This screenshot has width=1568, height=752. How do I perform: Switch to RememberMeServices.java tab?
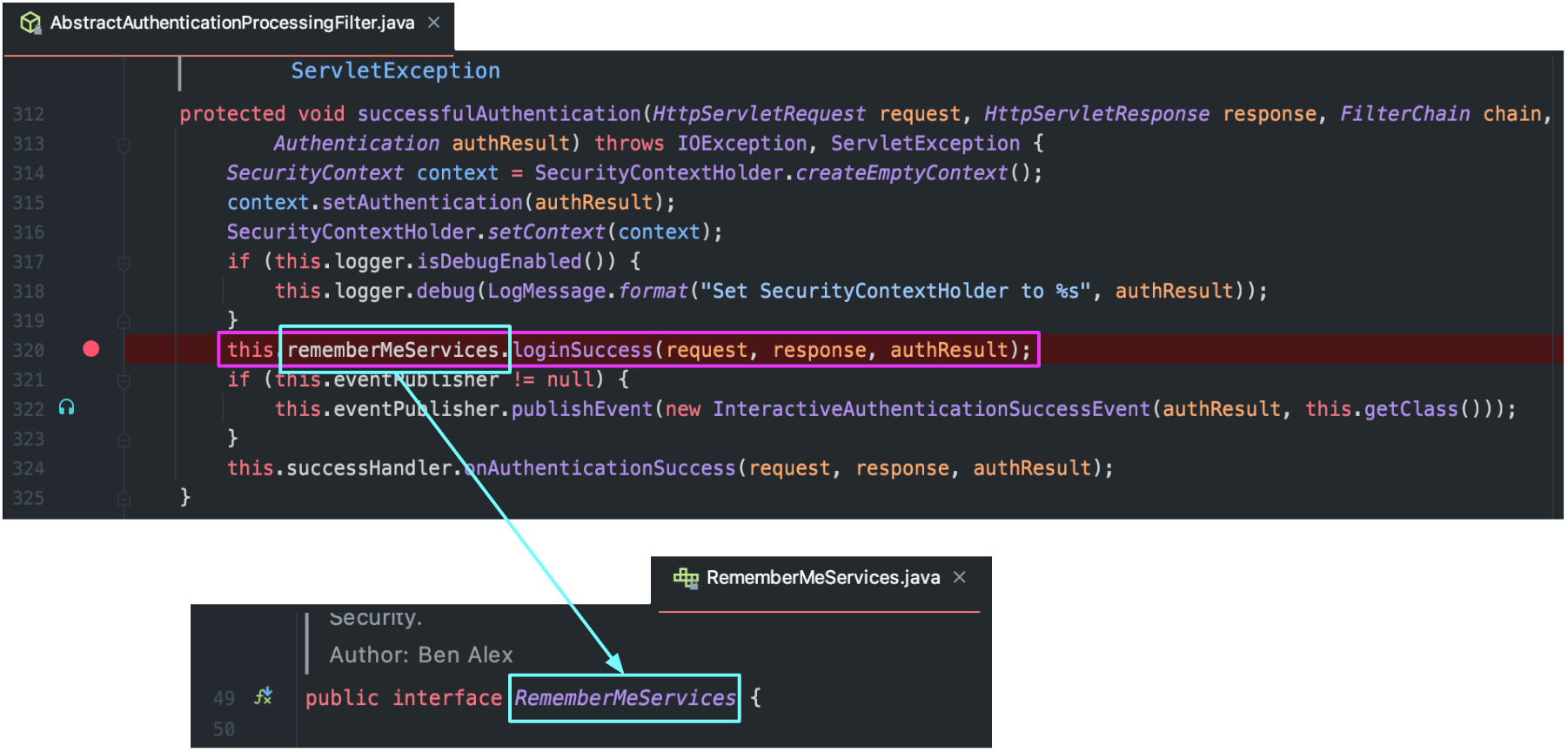822,578
